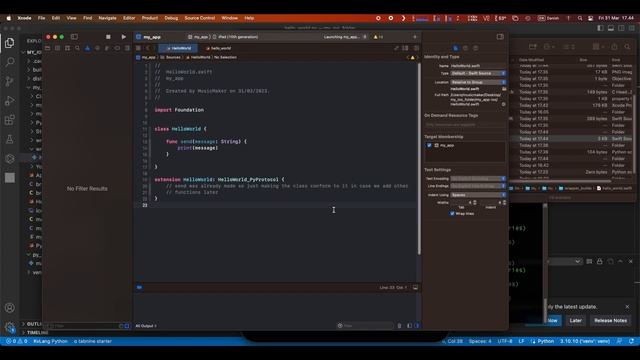This screenshot has width=640, height=360.
Task: Toggle the Xcode inspector panel
Action: [x=500, y=37]
